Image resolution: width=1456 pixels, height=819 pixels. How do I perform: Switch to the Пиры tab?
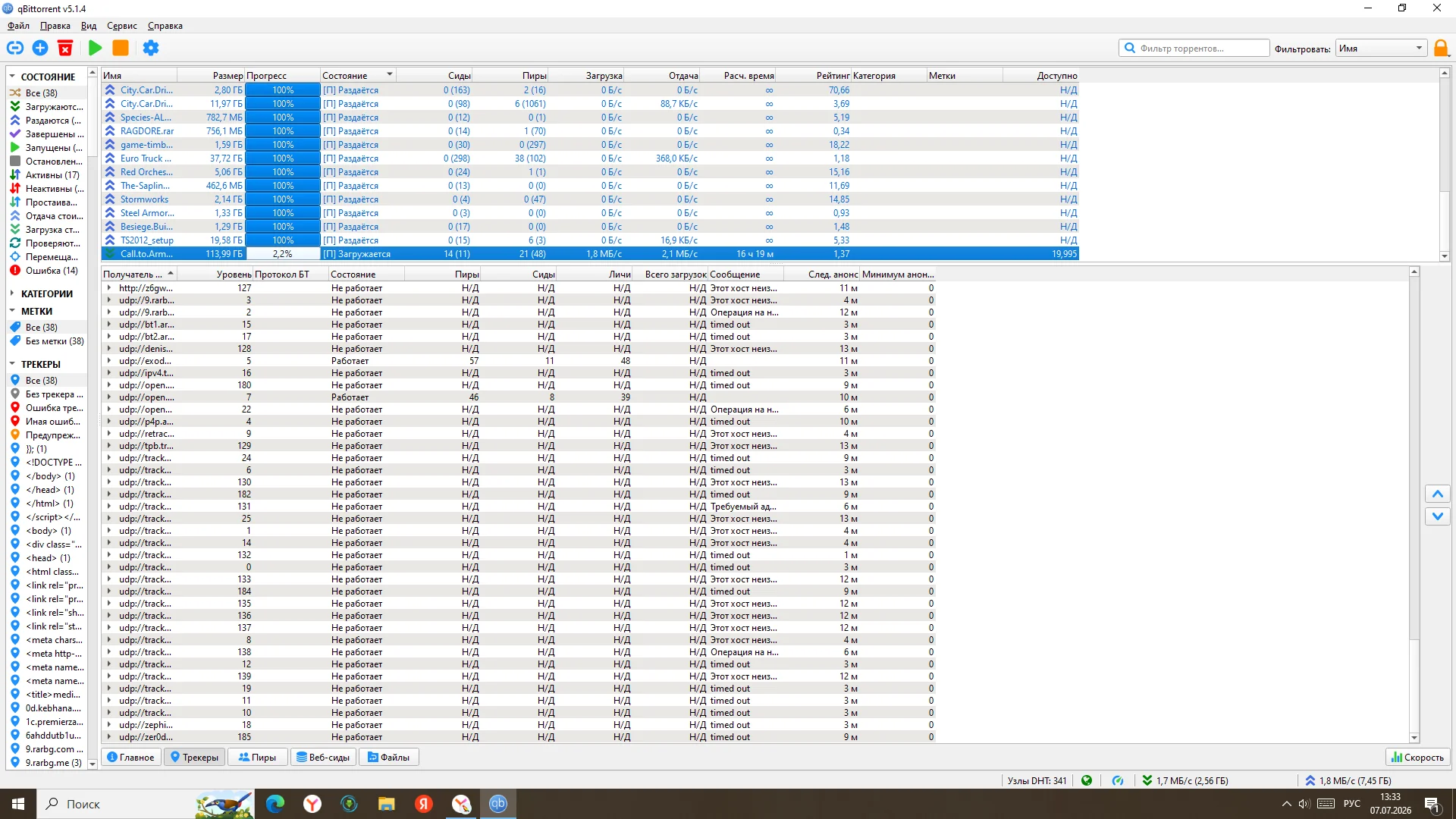257,757
